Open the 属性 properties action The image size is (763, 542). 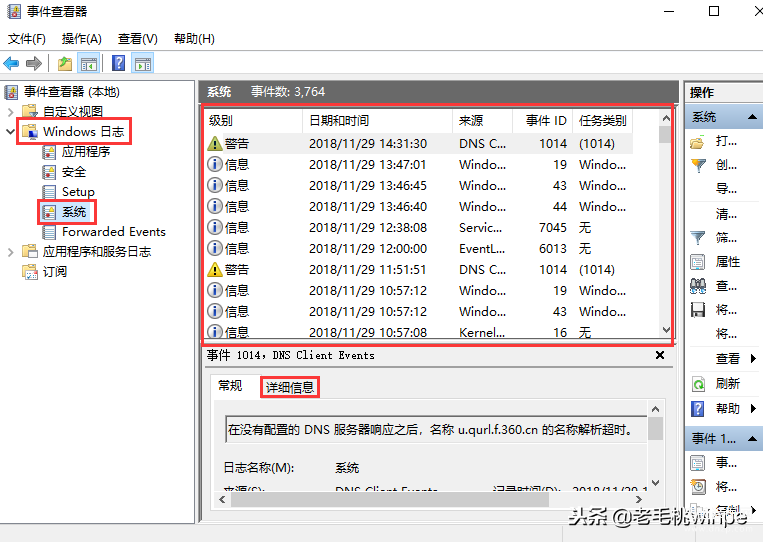[727, 262]
